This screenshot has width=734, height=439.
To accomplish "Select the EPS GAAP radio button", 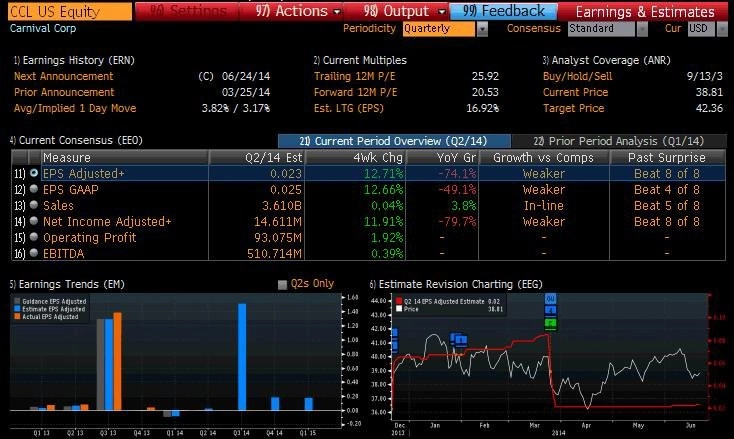I will click(34, 189).
